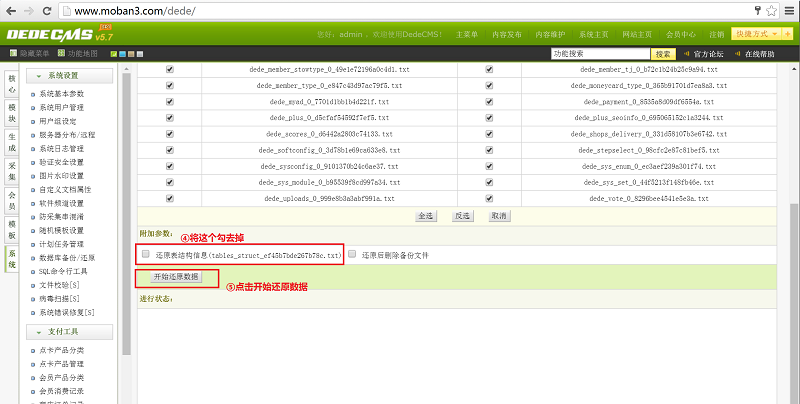Open the 功能地图 function map icon
This screenshot has height=404, width=800.
(x=62, y=53)
